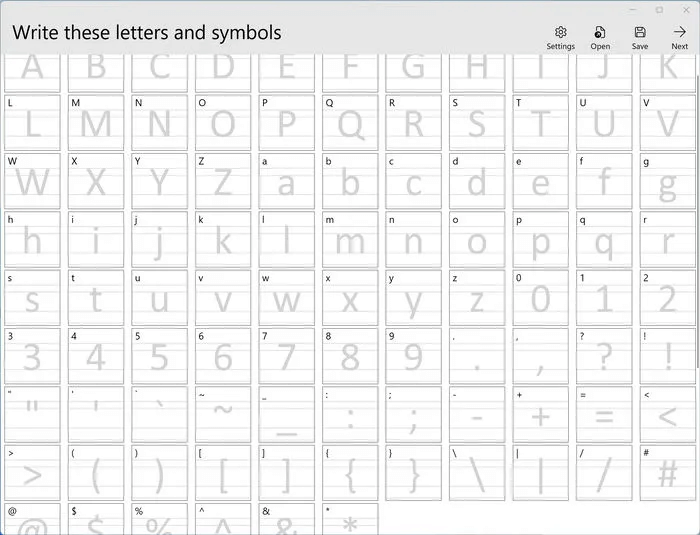Click lowercase p writing cell

tap(541, 239)
